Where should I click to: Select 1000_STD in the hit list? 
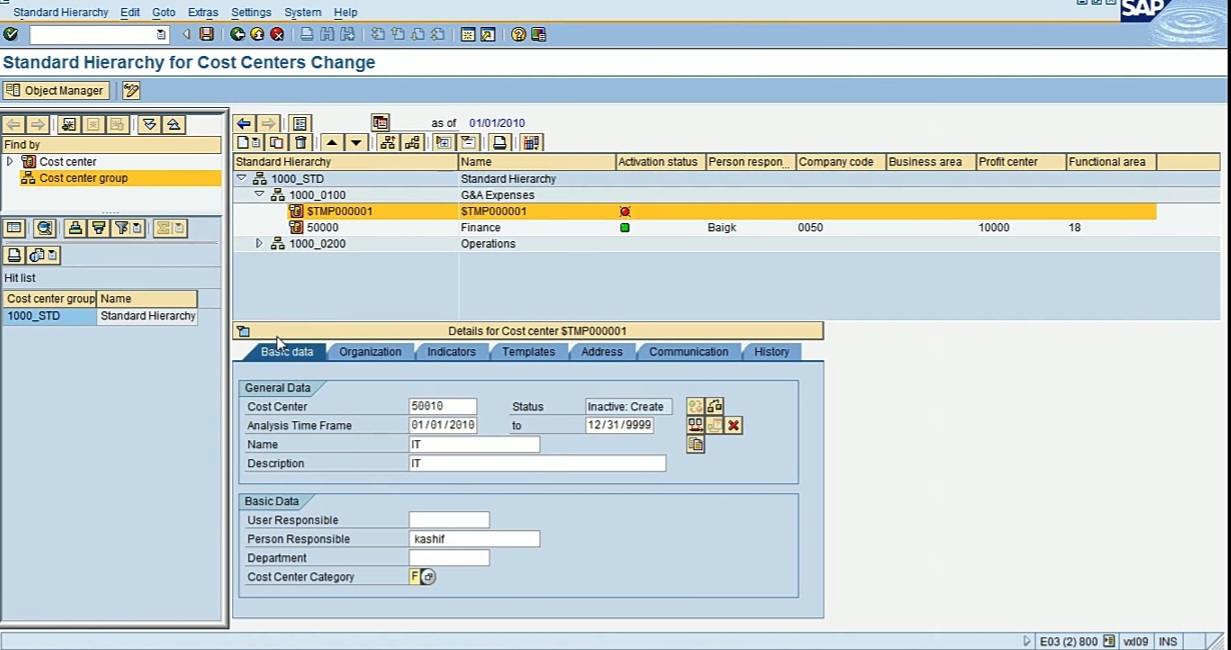[x=50, y=316]
